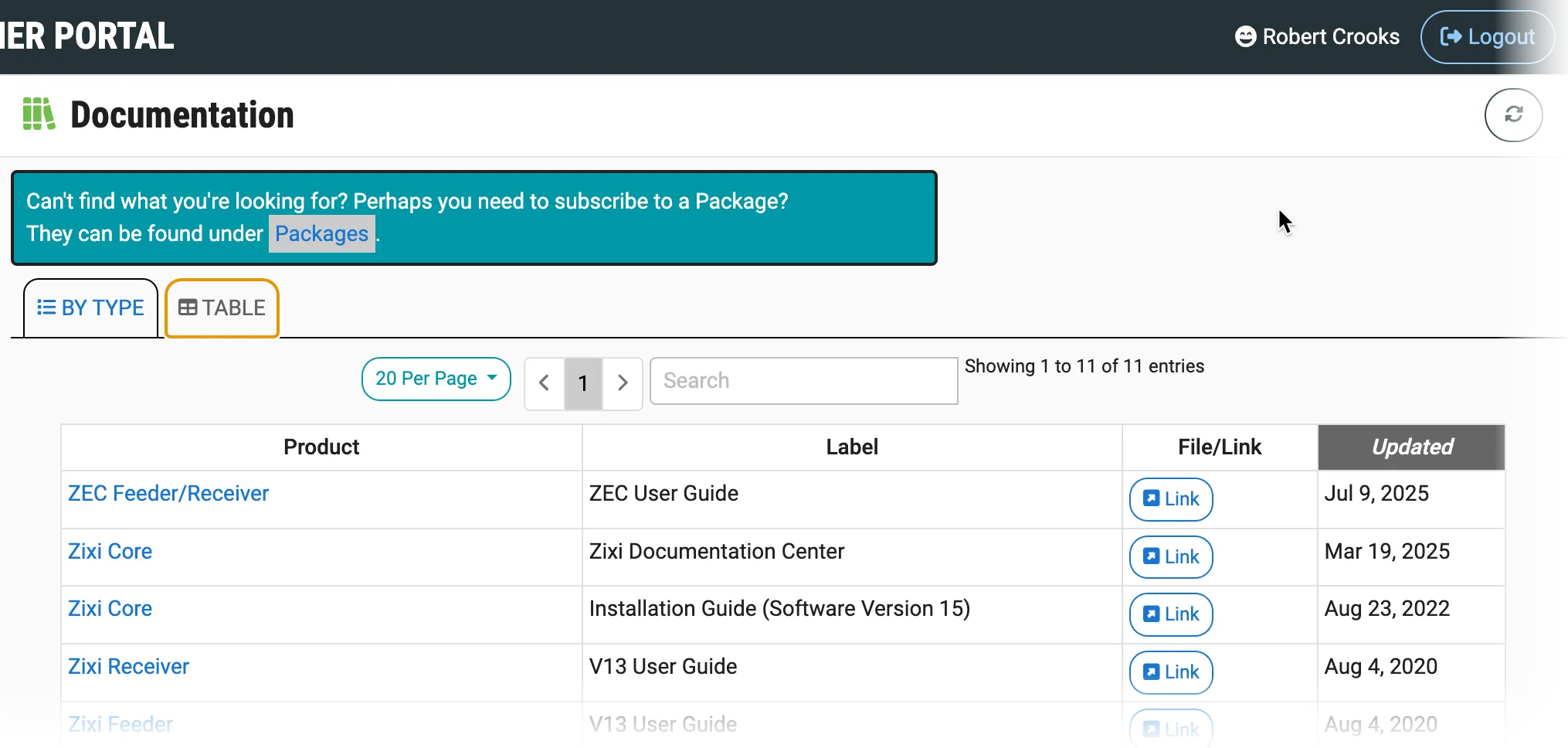The image size is (1568, 748).
Task: Click V13 User Guide in Zixi Receiver row
Action: (x=663, y=666)
